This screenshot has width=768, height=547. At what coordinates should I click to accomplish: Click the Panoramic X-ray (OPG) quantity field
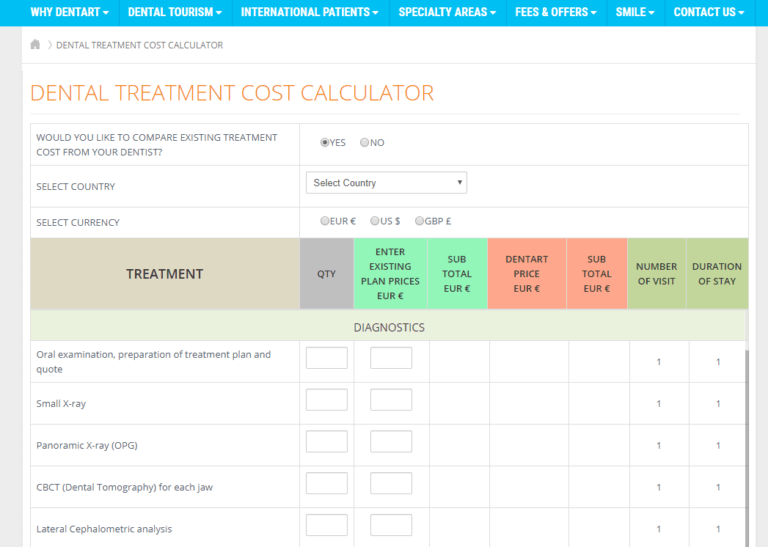coord(326,442)
